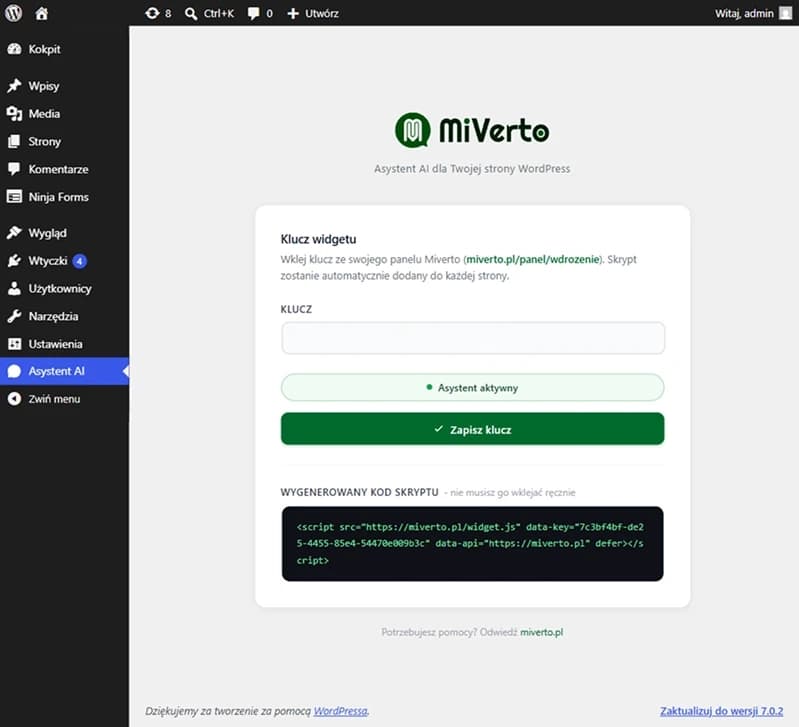Open the Wtyczki menu item

pos(64,261)
